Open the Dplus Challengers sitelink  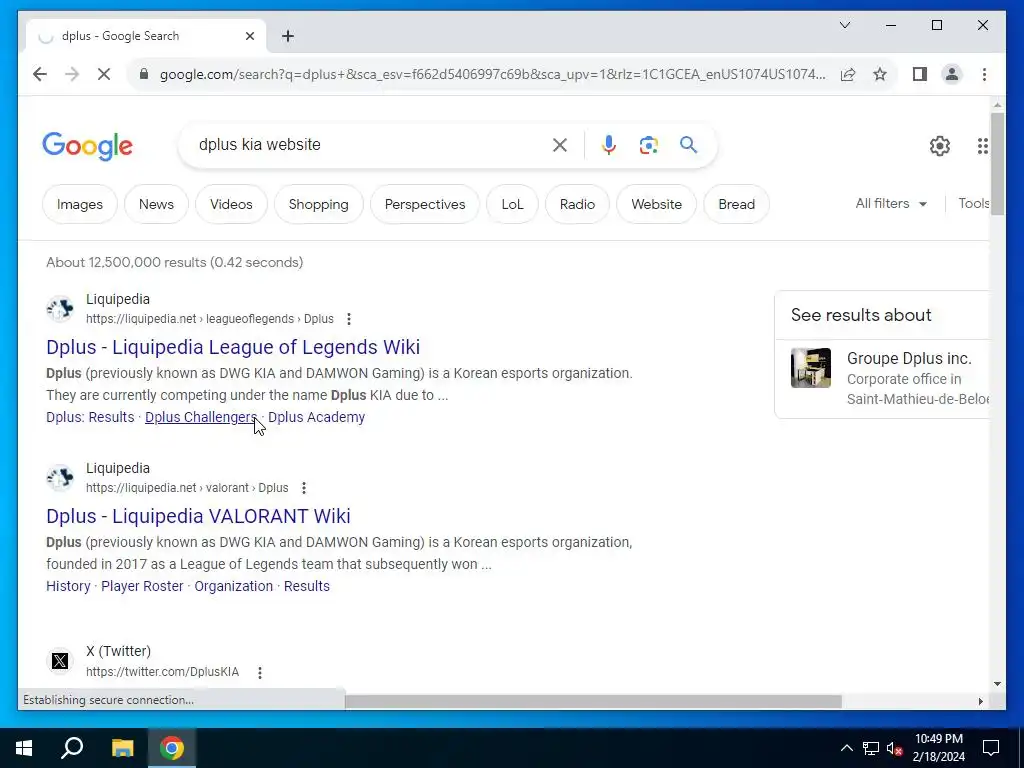pyautogui.click(x=201, y=417)
